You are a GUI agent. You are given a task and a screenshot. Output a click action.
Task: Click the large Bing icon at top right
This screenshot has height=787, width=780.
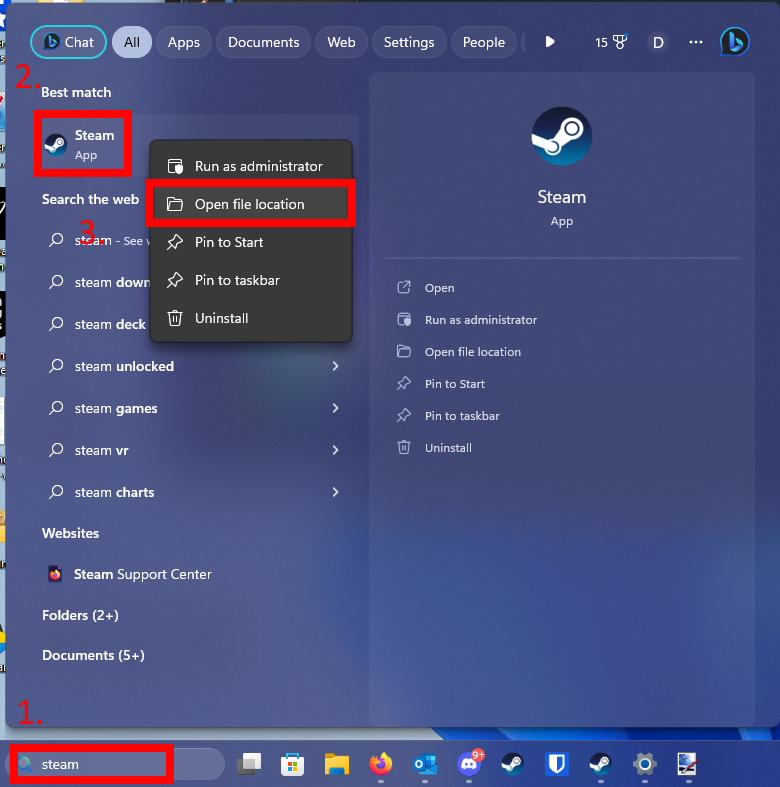coord(735,42)
